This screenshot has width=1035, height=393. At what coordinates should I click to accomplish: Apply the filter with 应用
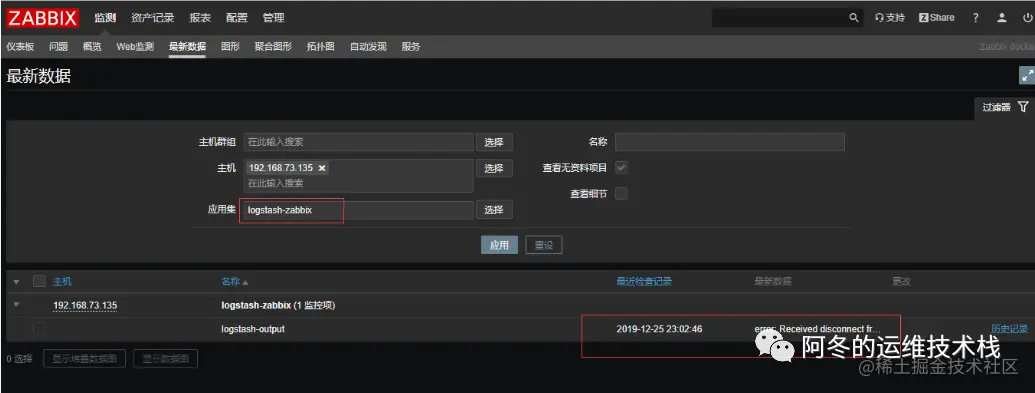(499, 245)
